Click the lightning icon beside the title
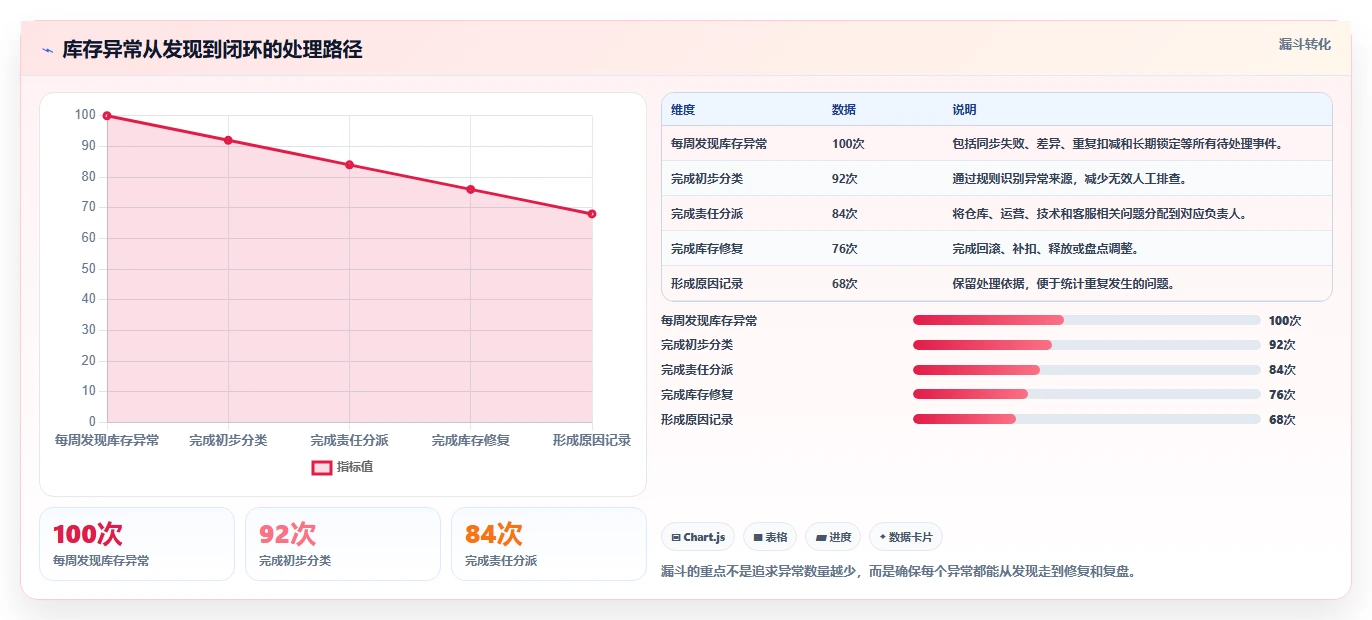 click(47, 50)
